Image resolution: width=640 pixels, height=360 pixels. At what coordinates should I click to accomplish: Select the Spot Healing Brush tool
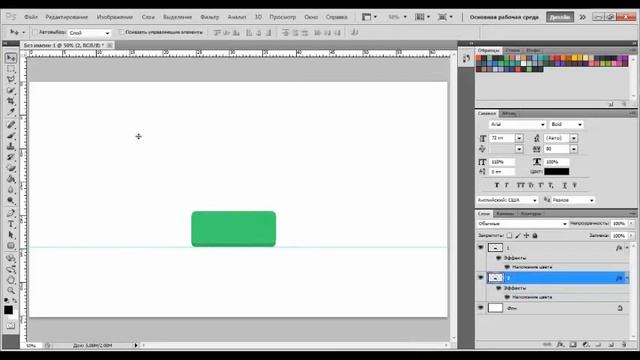pyautogui.click(x=11, y=124)
